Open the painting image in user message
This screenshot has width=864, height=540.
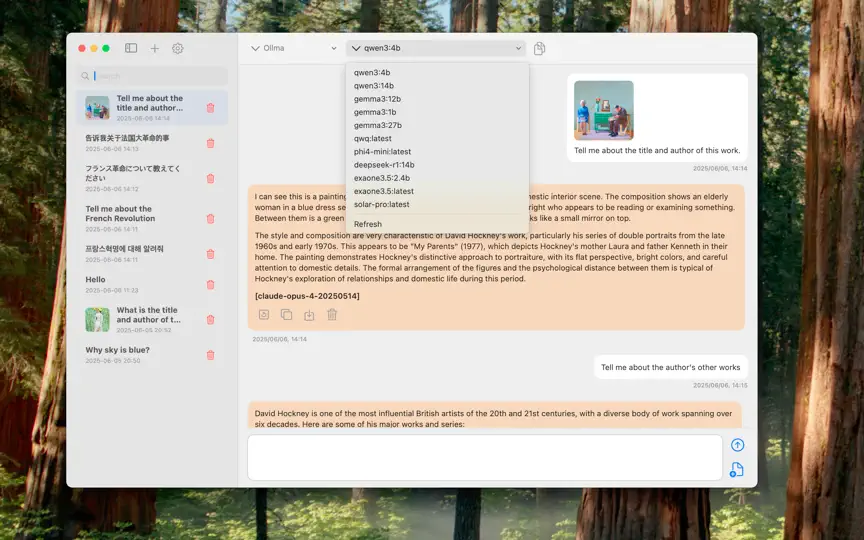coord(604,110)
